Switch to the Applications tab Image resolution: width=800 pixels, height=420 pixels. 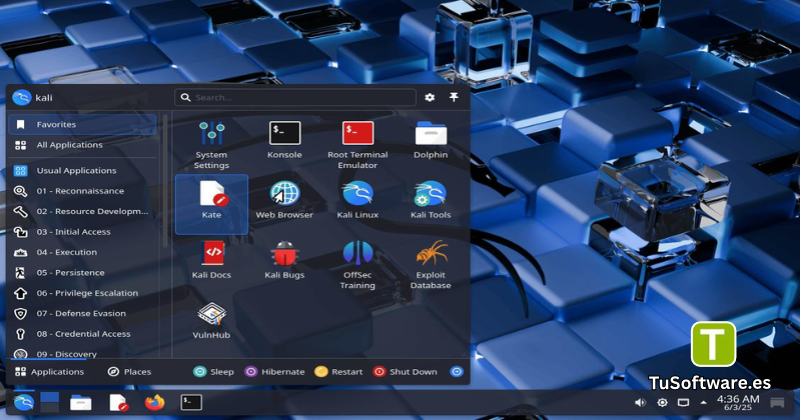tap(49, 372)
